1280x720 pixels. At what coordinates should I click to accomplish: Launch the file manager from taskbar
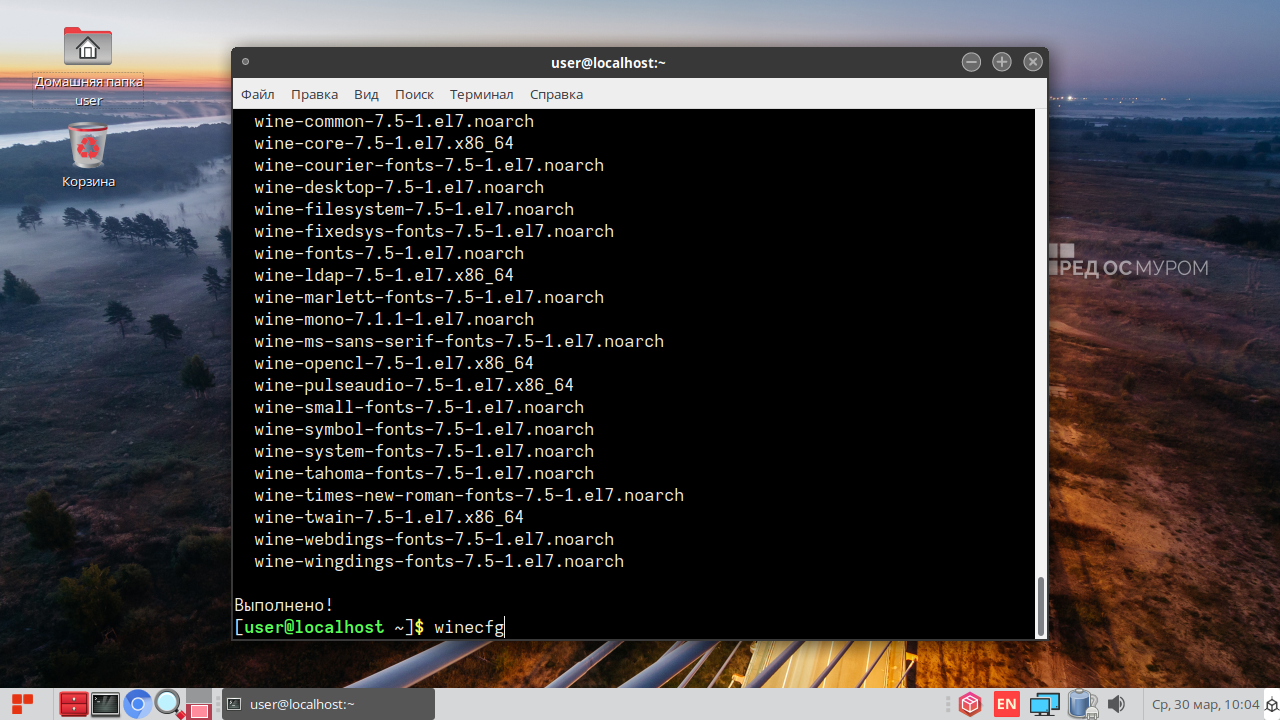click(73, 704)
